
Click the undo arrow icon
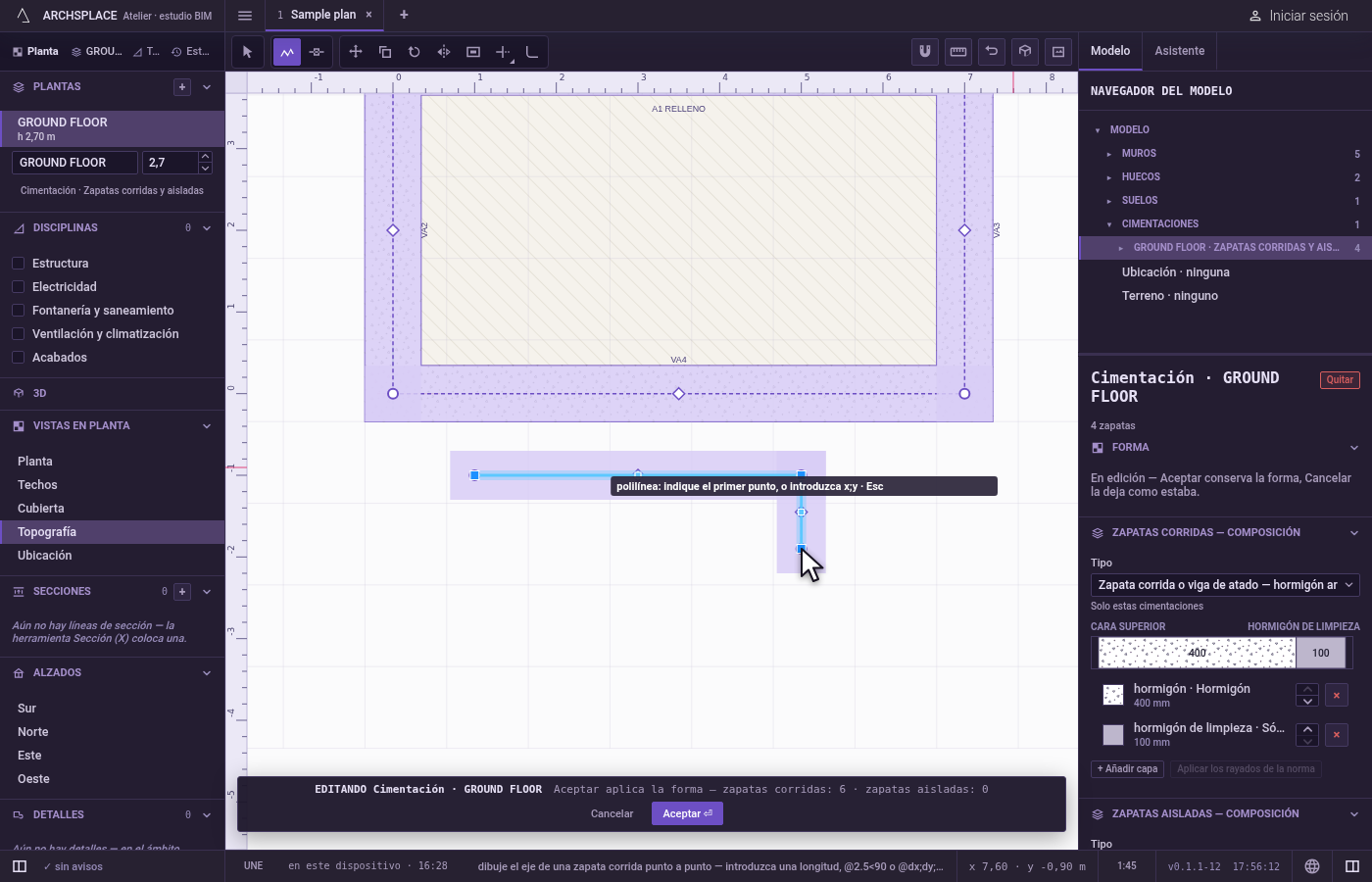(992, 52)
